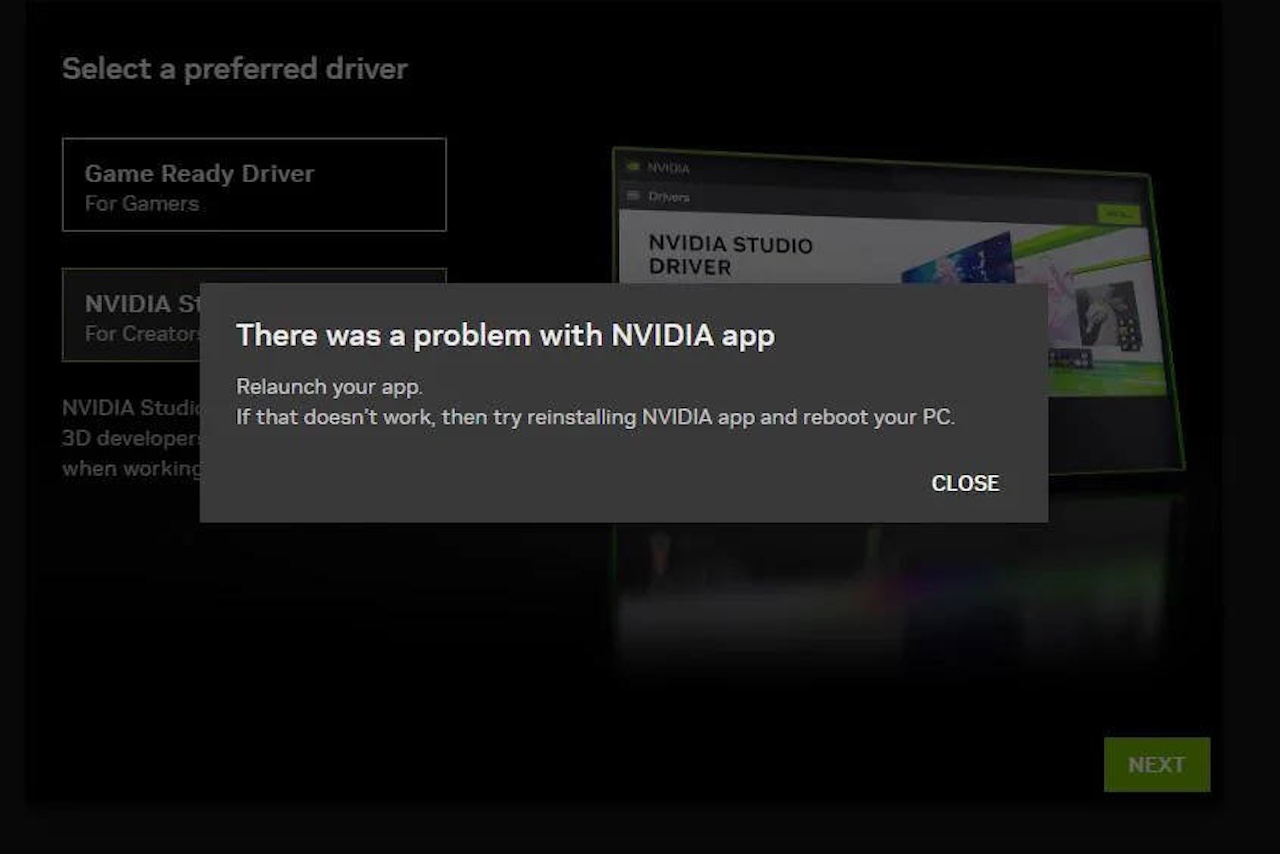Screen dimensions: 1280x854
Task: Click the CLOSE button in the error dialog
Action: (965, 483)
